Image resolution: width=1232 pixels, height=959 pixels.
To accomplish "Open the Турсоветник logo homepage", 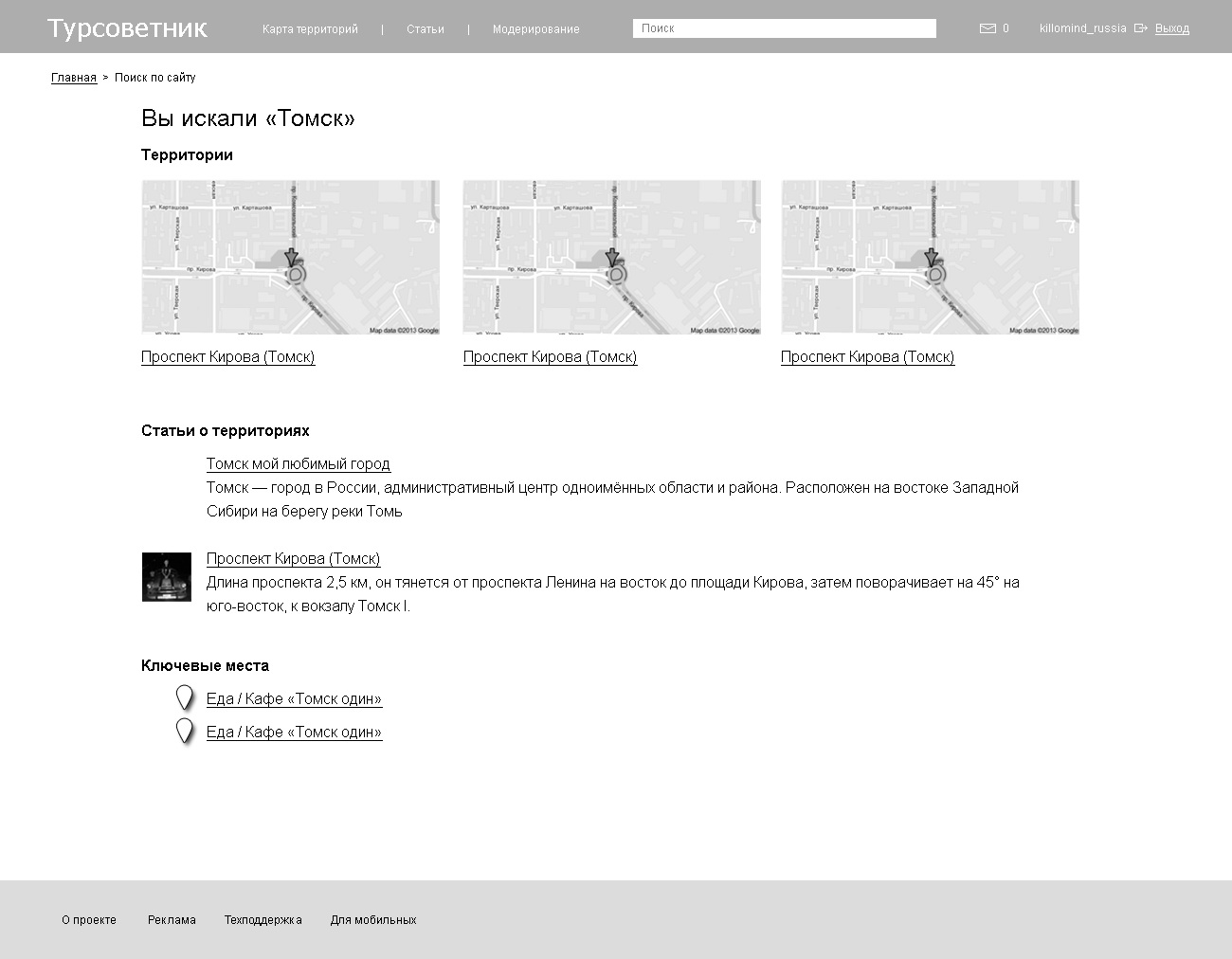I will [x=127, y=28].
